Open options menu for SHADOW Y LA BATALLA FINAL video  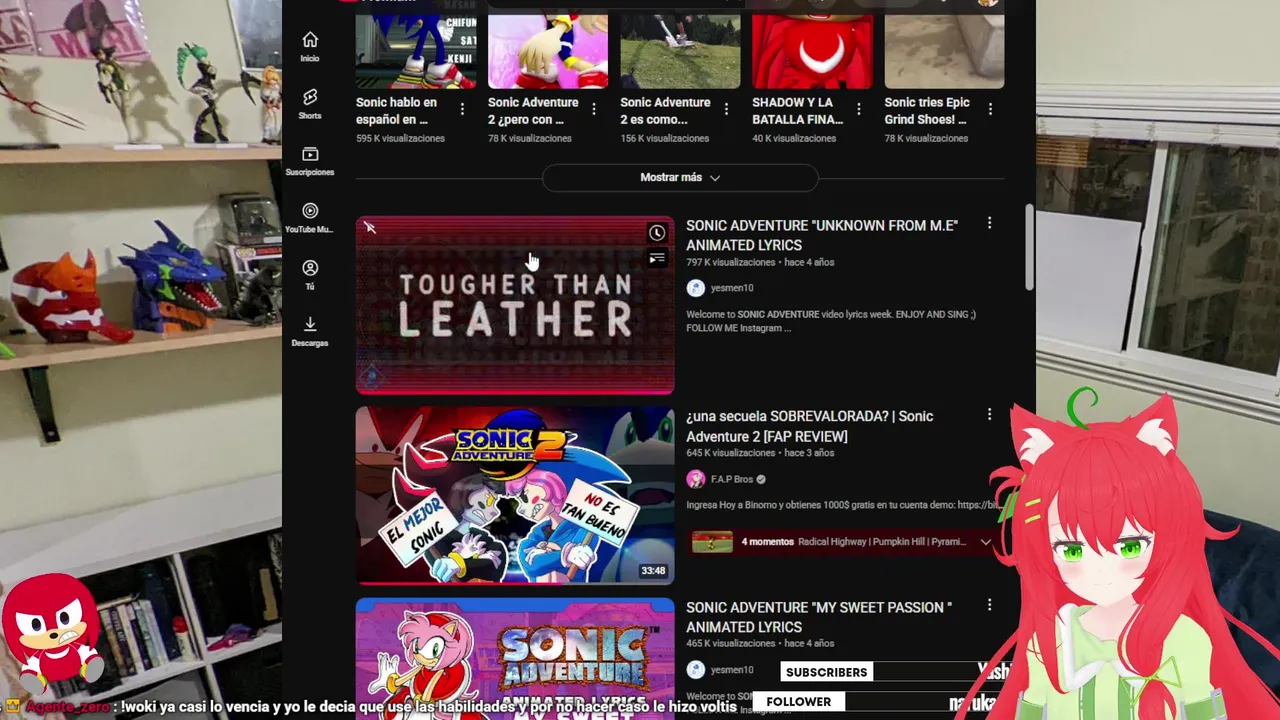[858, 109]
